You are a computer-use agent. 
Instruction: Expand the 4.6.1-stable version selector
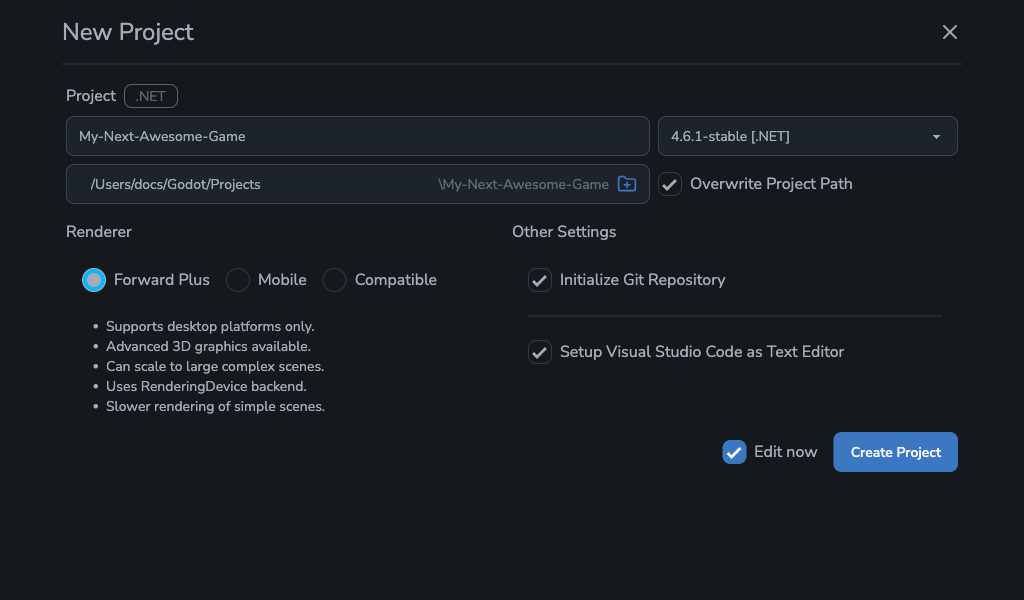(x=807, y=136)
